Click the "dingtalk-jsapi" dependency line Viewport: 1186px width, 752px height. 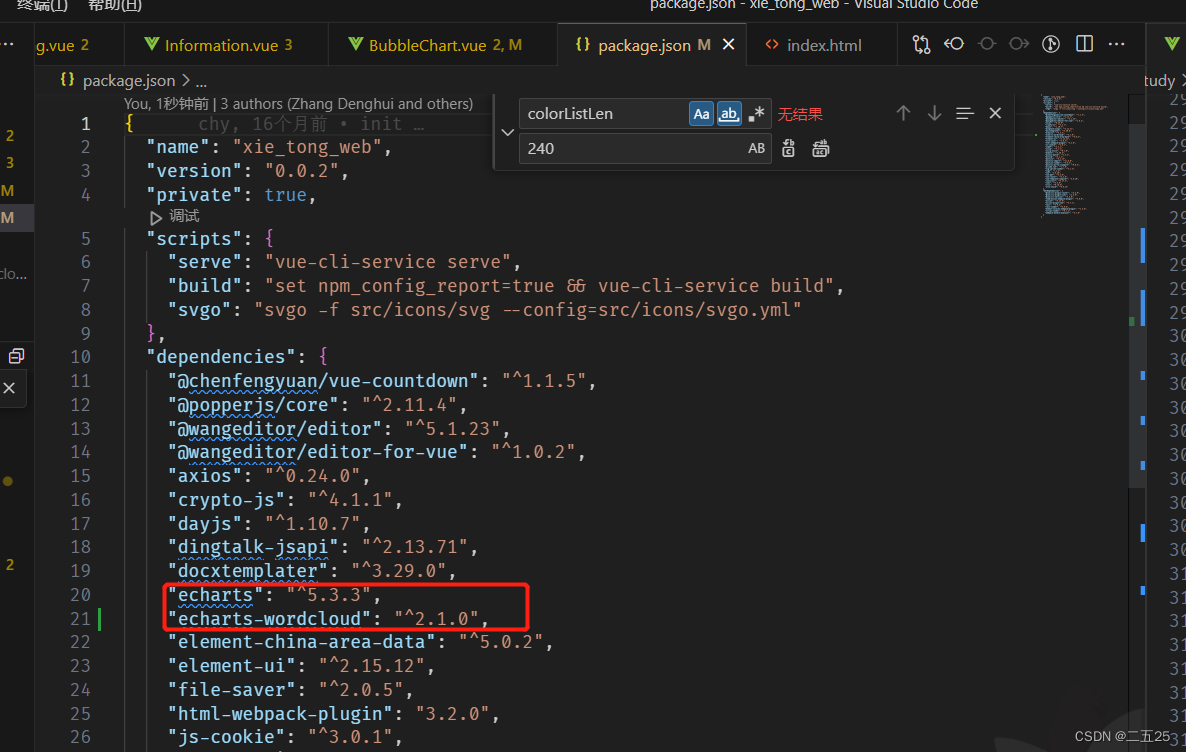tap(323, 548)
